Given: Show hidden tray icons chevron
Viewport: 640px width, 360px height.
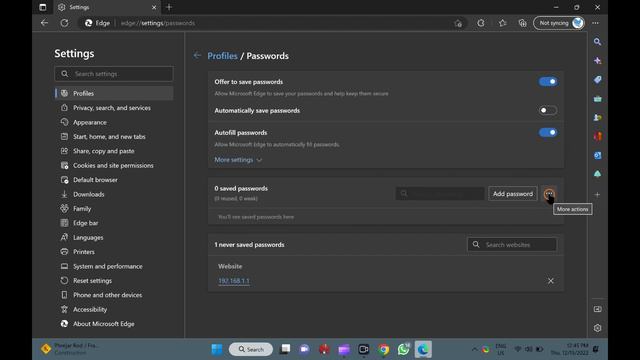Looking at the screenshot, I should point(474,349).
